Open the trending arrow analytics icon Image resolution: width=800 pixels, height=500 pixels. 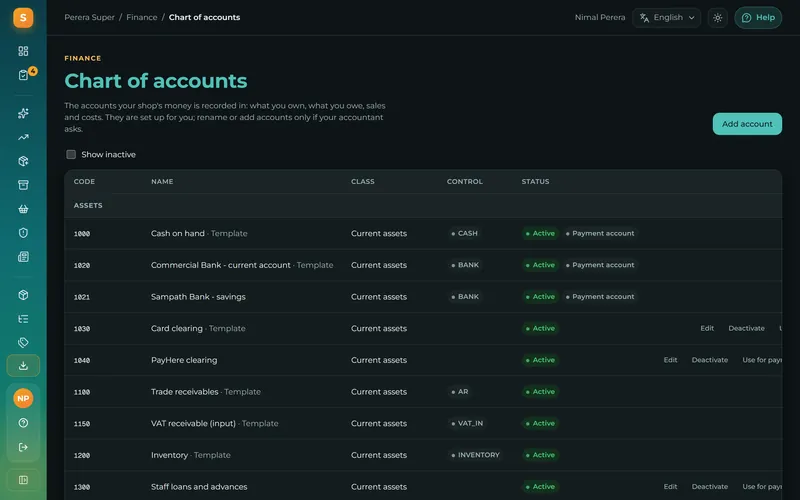pos(23,137)
